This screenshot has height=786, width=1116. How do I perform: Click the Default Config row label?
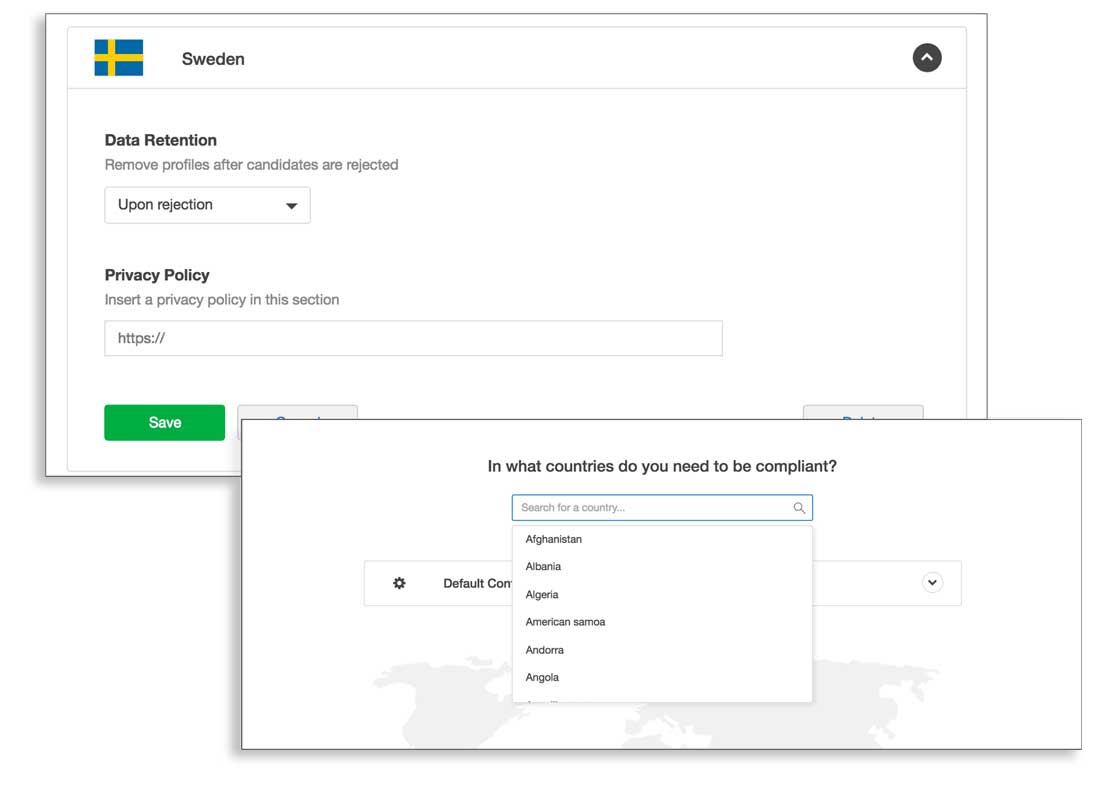coord(477,583)
